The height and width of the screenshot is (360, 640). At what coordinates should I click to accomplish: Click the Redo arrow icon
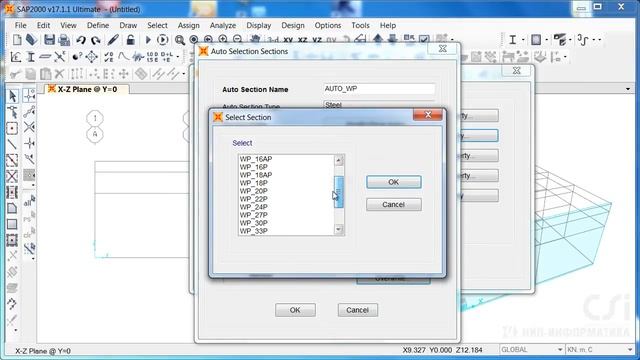(x=96, y=40)
